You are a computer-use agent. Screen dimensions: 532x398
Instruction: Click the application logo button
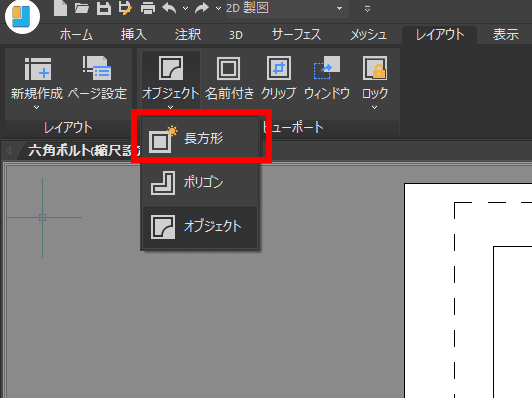(22, 16)
